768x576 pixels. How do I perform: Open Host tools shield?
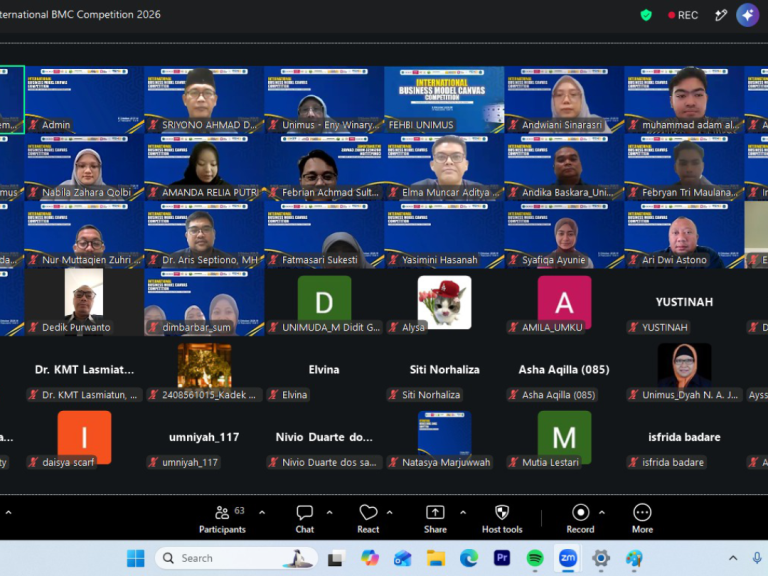pos(502,519)
